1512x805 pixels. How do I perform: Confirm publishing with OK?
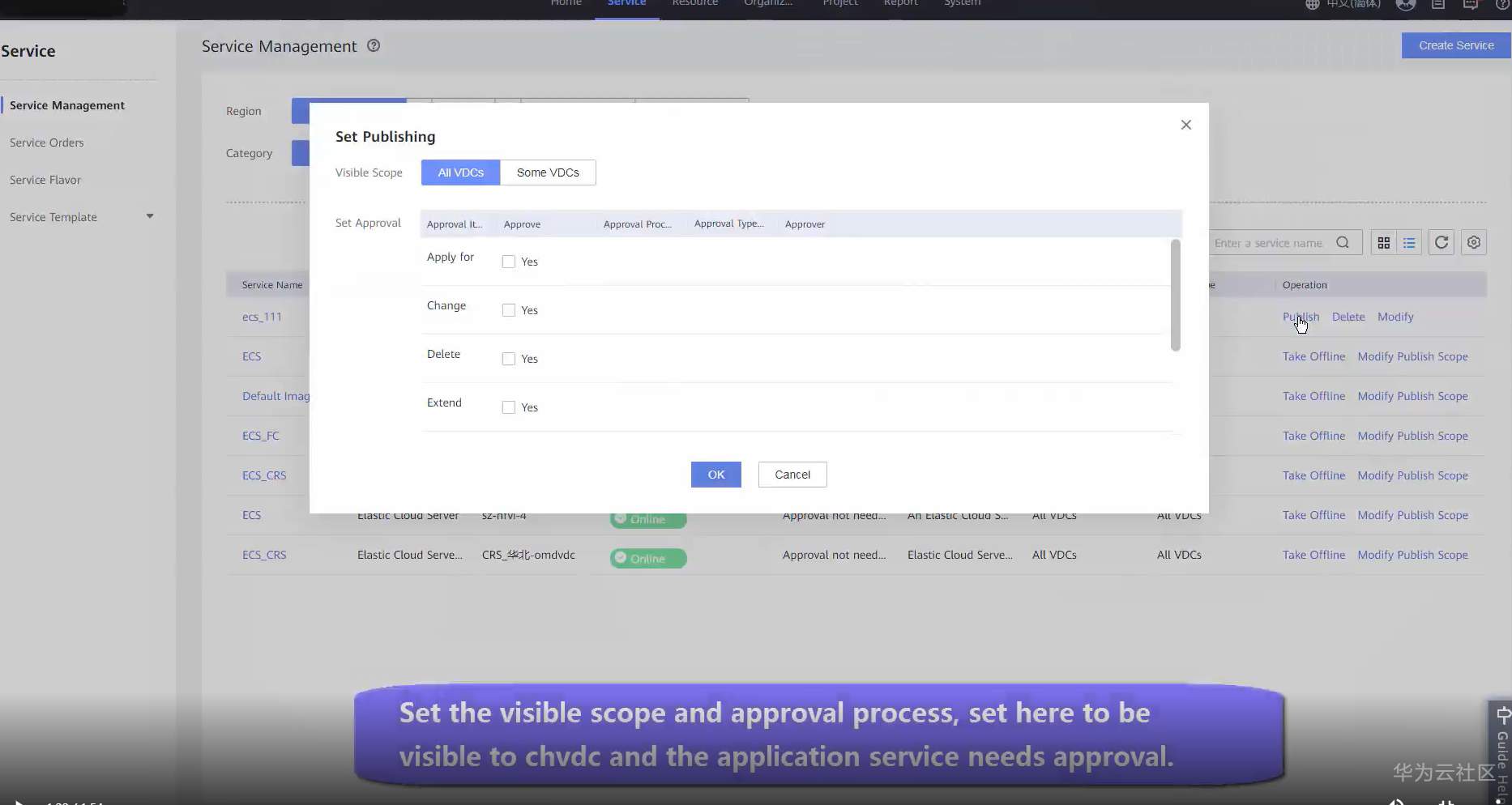[716, 475]
